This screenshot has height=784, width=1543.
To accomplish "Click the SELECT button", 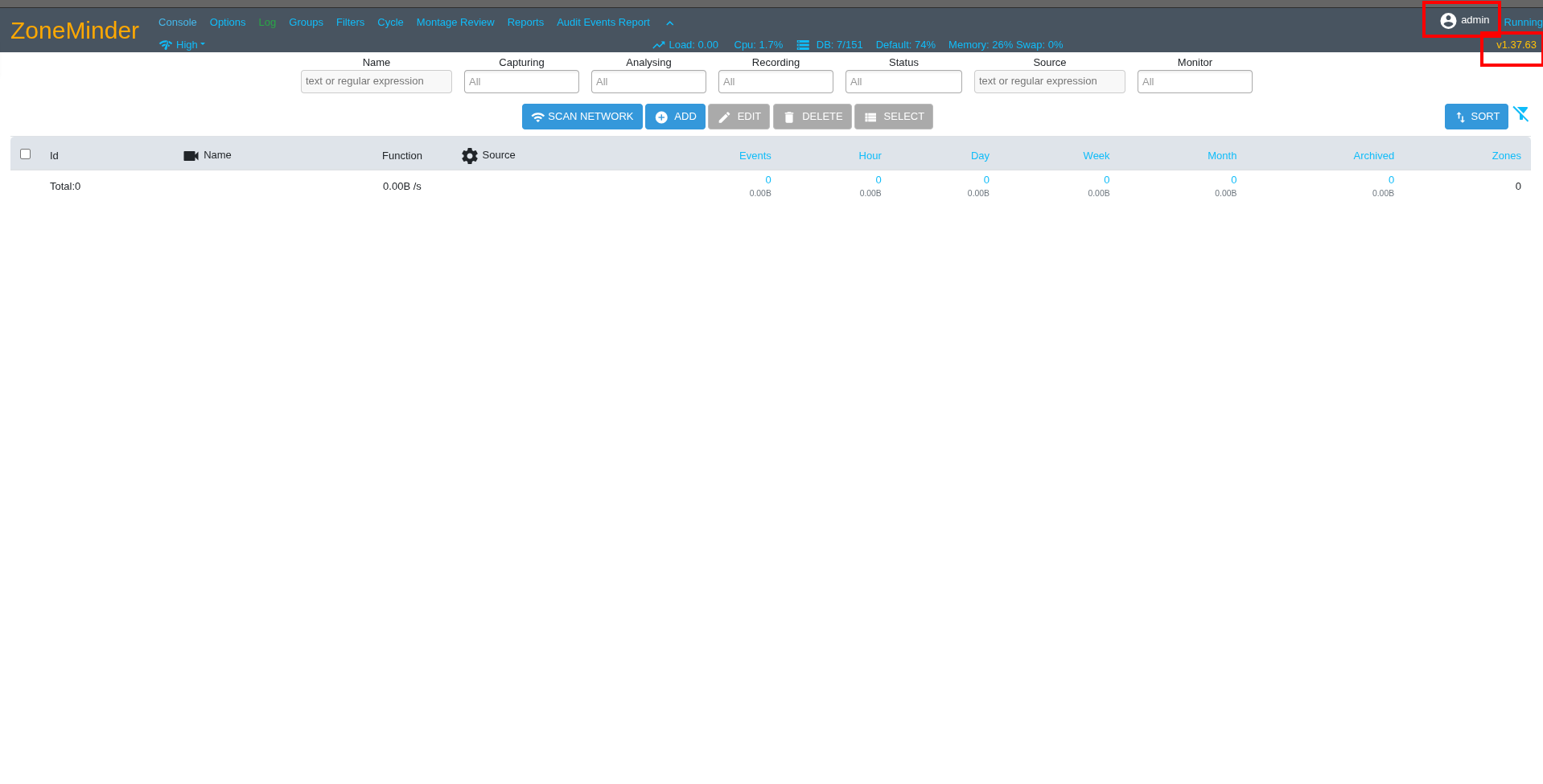I will (x=894, y=117).
